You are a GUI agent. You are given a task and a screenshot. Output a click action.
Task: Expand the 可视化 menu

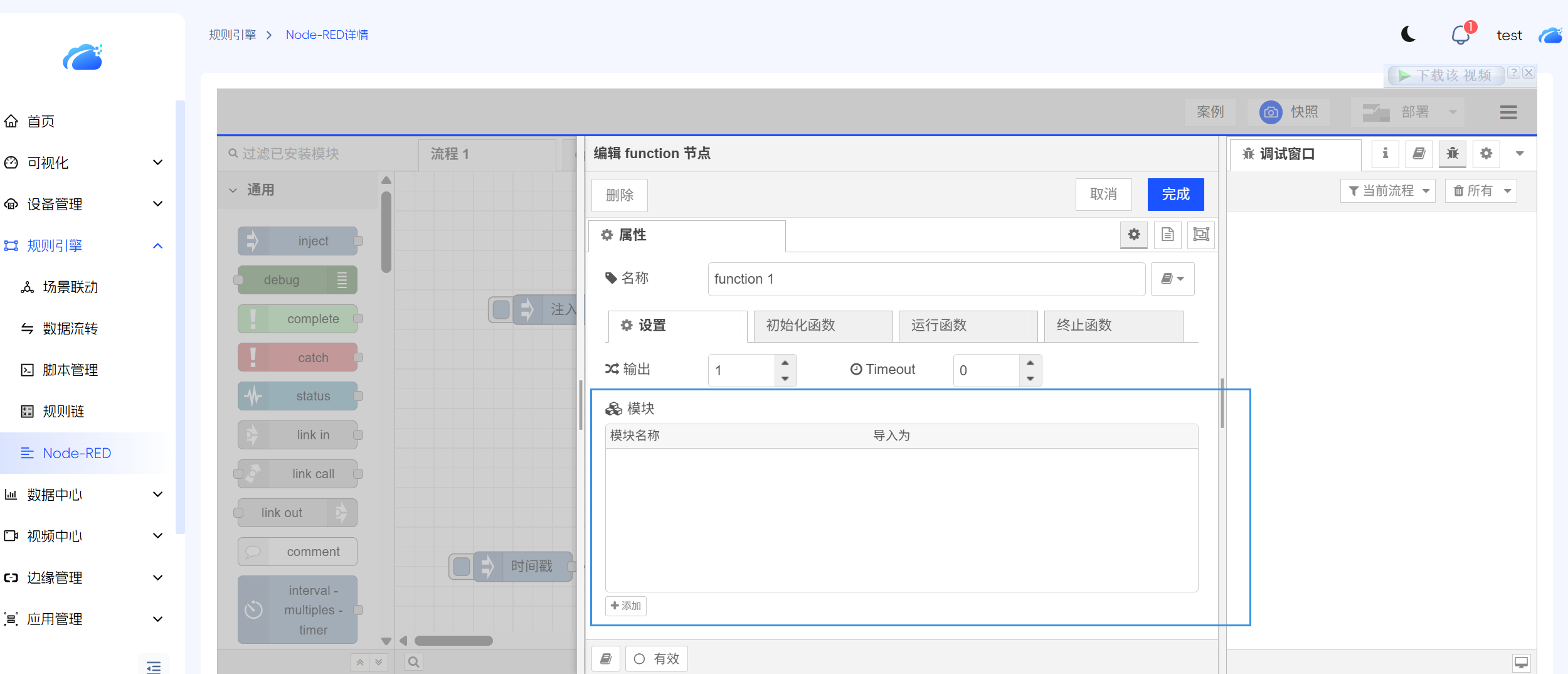click(x=83, y=163)
